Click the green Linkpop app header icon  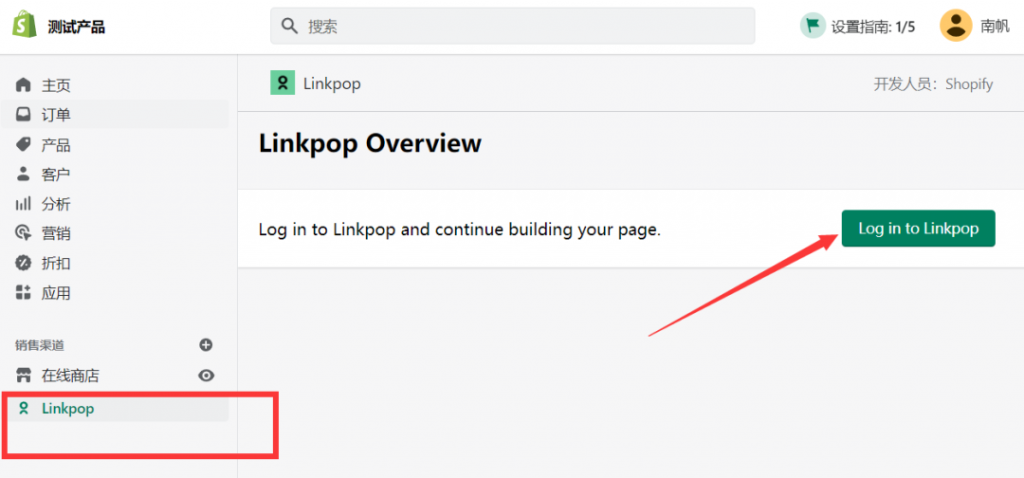click(x=283, y=83)
